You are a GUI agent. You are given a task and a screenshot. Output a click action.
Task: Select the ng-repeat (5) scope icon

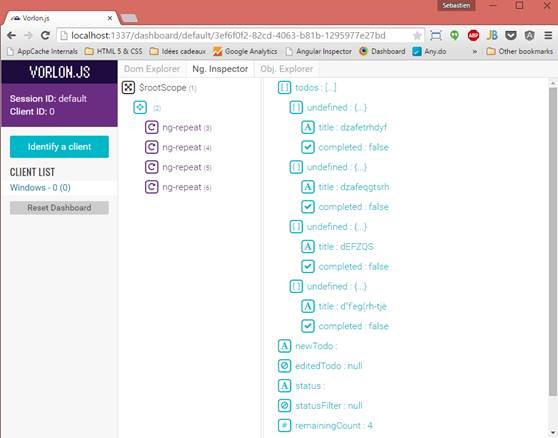tap(152, 167)
